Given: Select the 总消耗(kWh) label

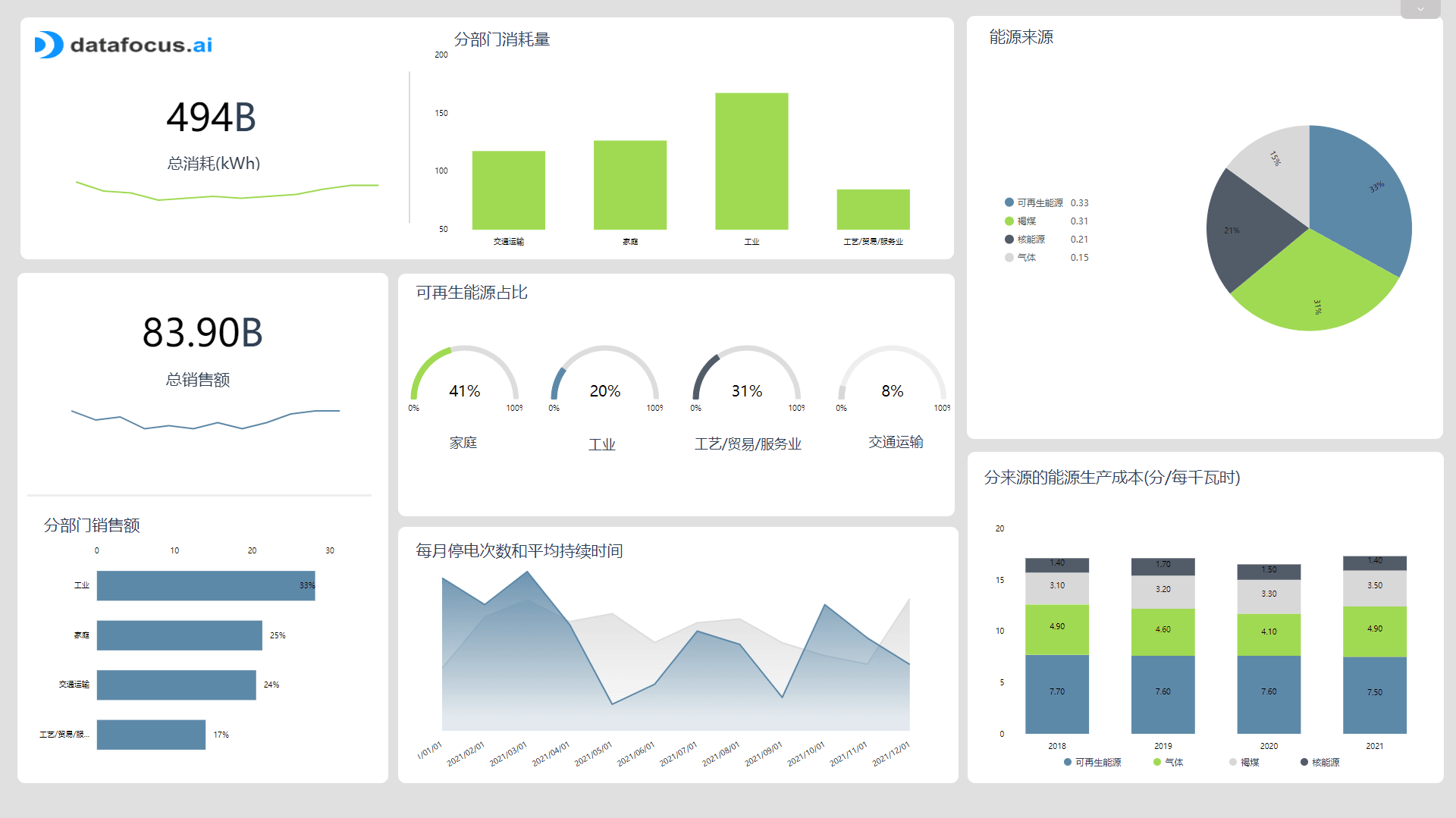Looking at the screenshot, I should pyautogui.click(x=213, y=163).
